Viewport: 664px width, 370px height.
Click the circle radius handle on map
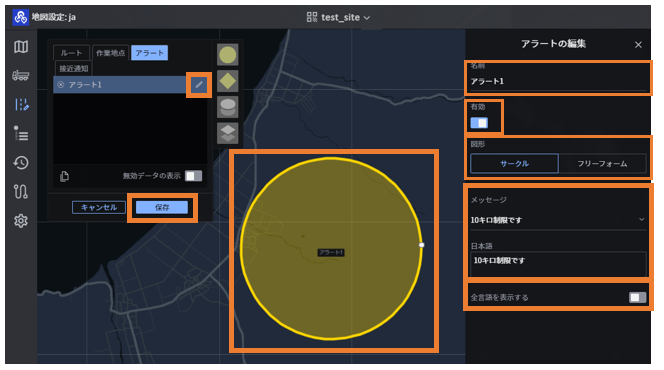point(421,245)
